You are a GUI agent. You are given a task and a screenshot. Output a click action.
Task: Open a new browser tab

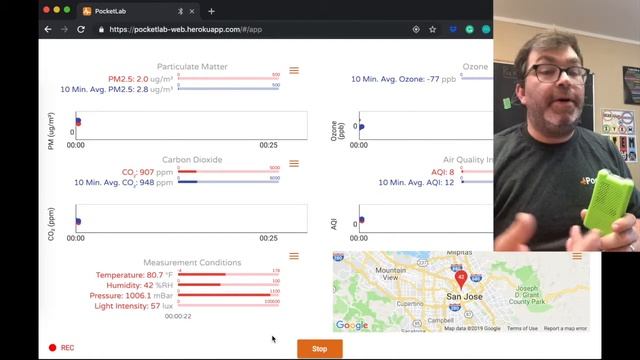click(211, 11)
